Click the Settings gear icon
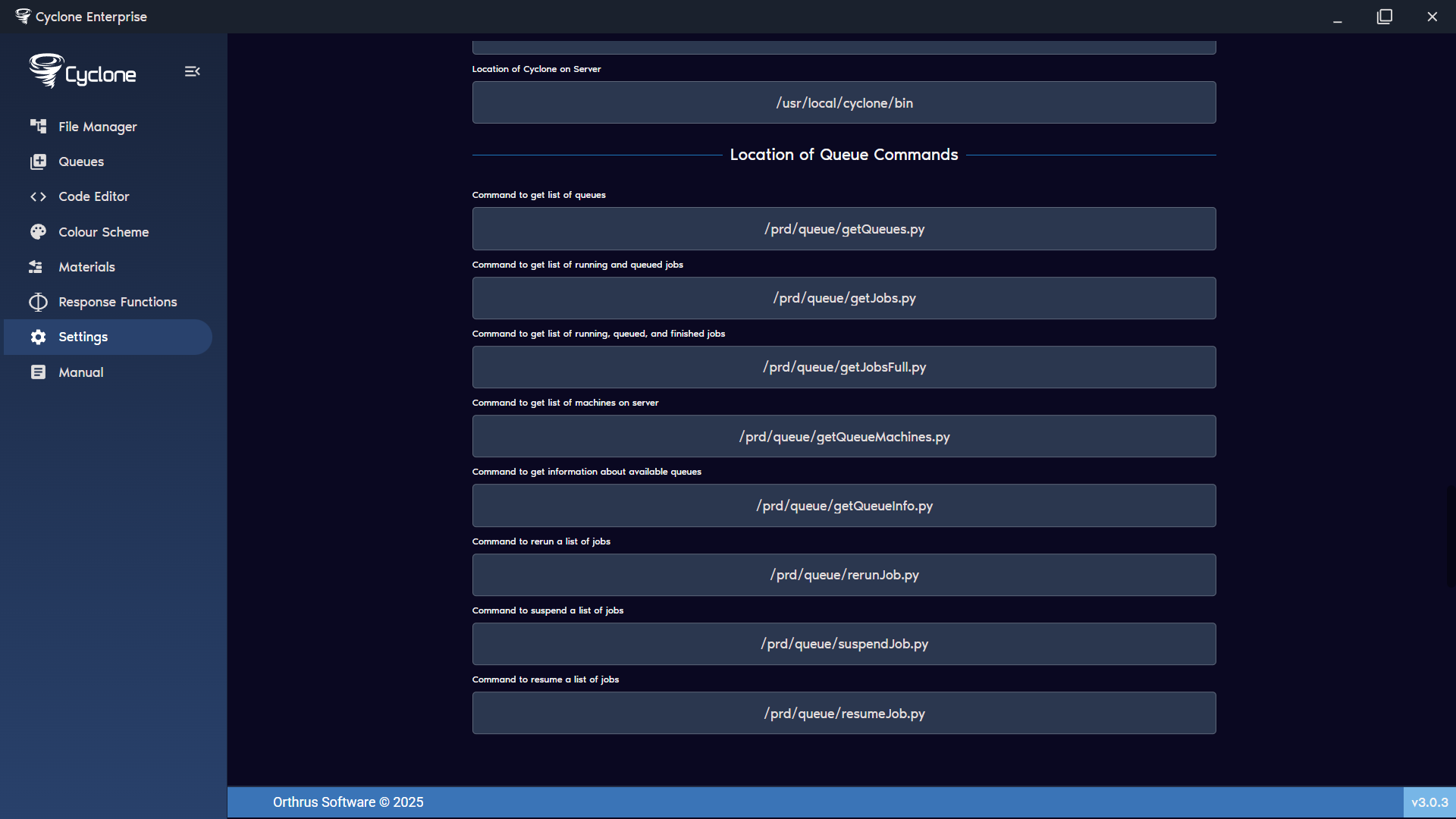The image size is (1456, 819). 38,337
